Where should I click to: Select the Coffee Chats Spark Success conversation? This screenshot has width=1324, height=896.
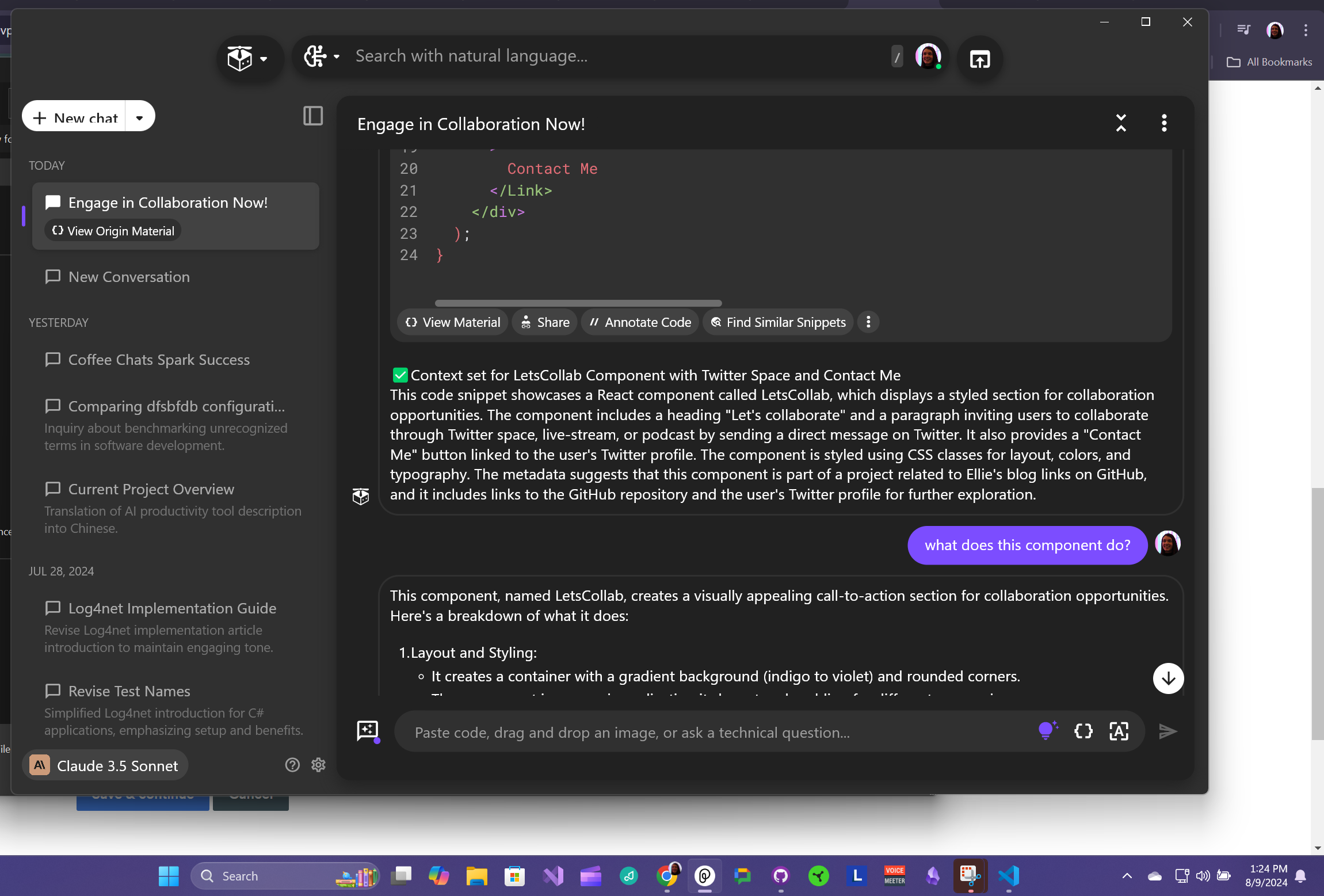[159, 360]
